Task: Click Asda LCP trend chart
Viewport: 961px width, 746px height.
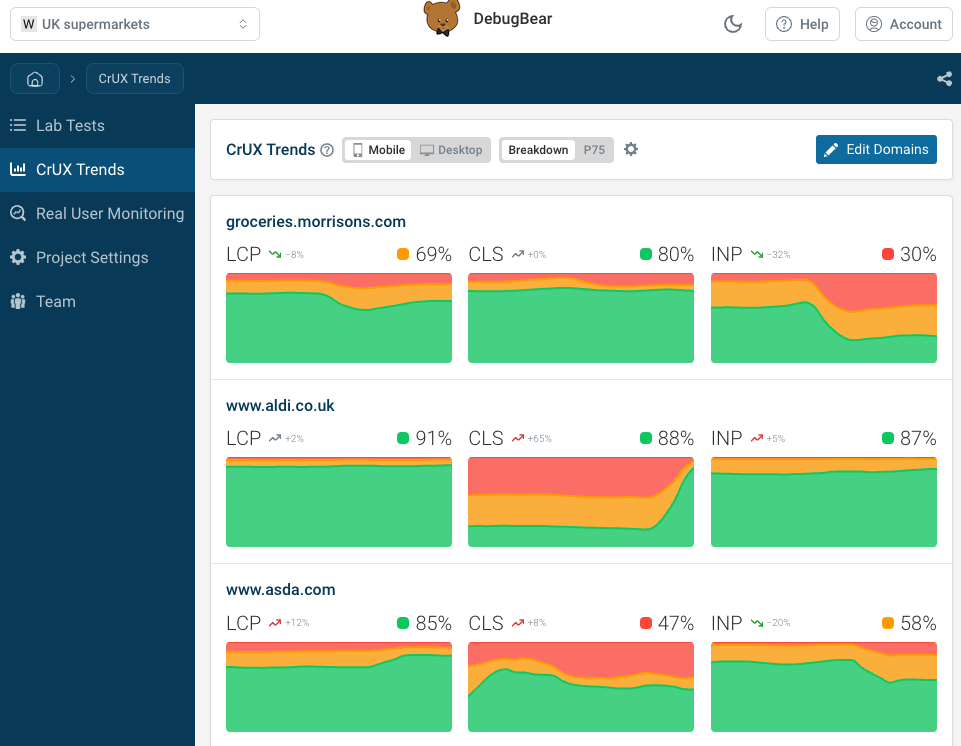Action: point(339,687)
